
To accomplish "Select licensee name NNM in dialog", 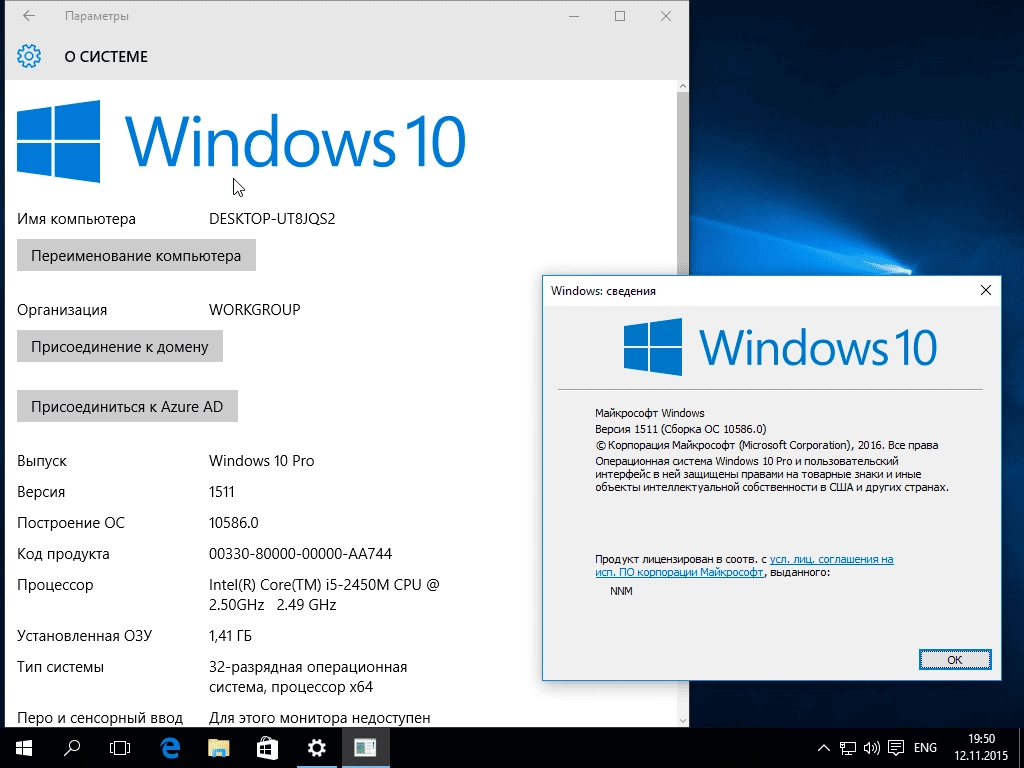I will click(621, 591).
